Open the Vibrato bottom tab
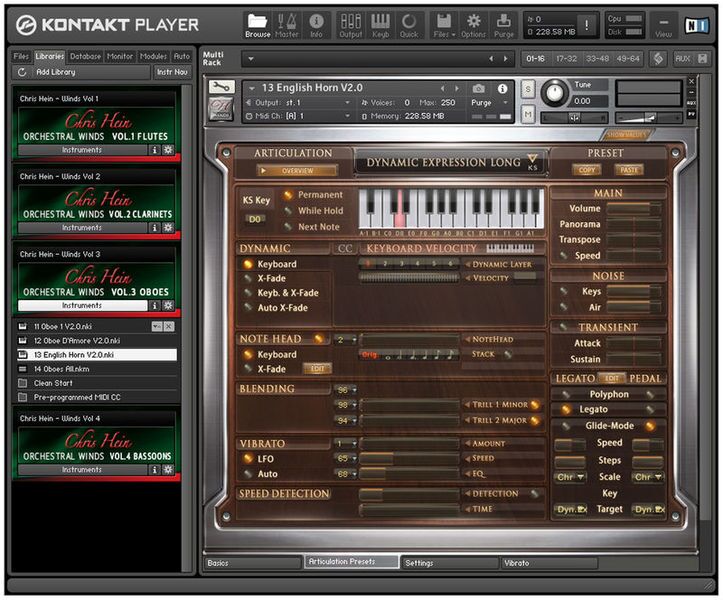Viewport: 723px width, 600px height. click(549, 563)
